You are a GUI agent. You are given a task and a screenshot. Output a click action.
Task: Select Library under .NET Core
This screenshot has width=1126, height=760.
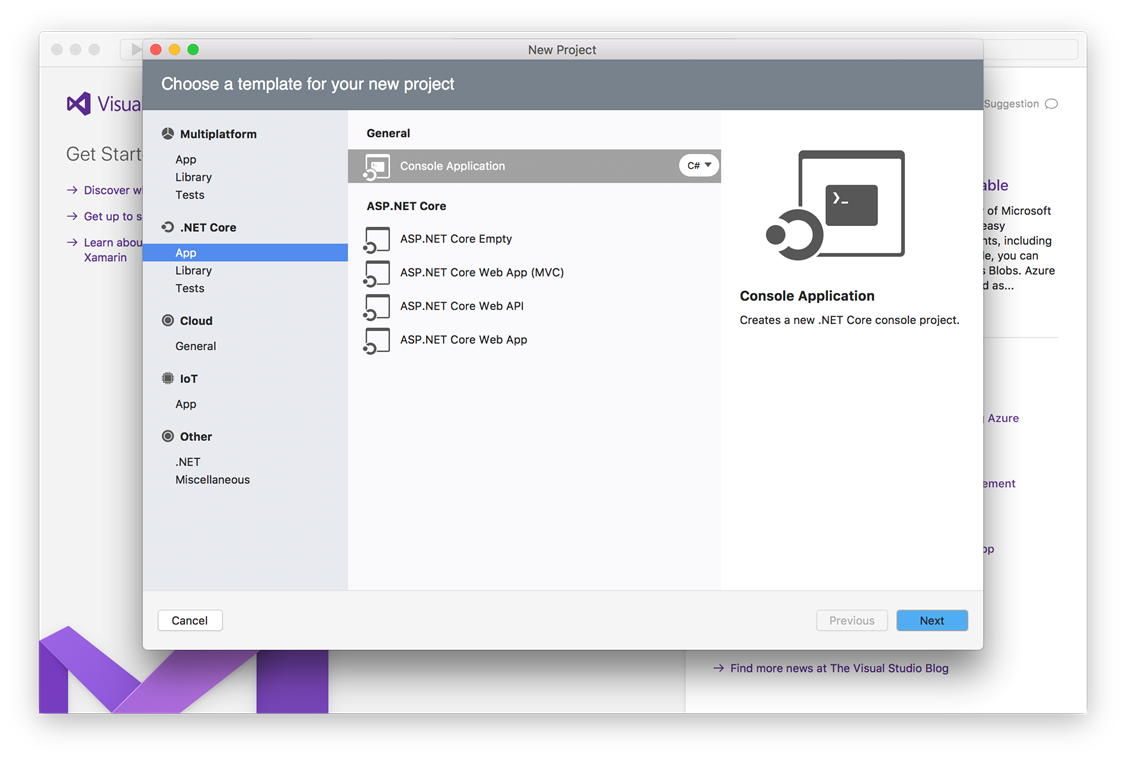[x=194, y=271]
